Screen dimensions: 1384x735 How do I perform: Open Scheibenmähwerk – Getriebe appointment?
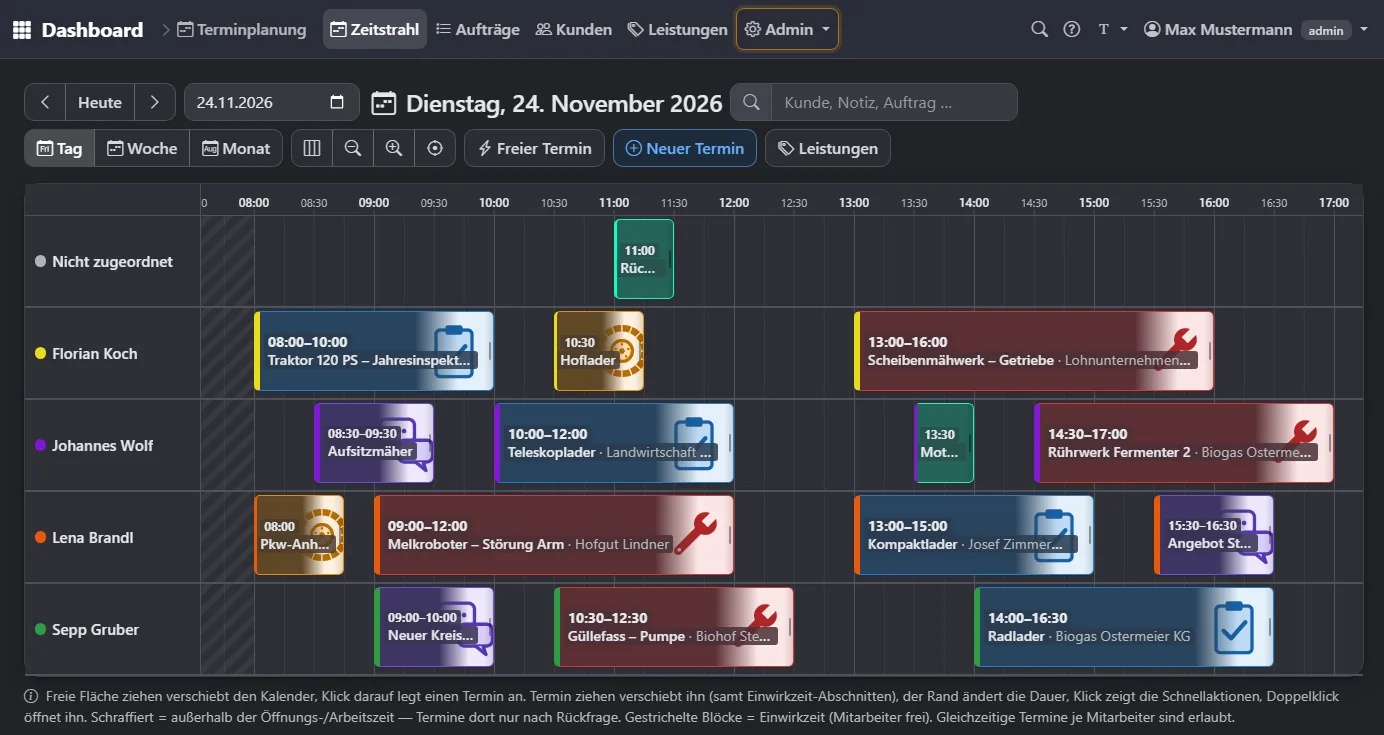pos(1034,351)
